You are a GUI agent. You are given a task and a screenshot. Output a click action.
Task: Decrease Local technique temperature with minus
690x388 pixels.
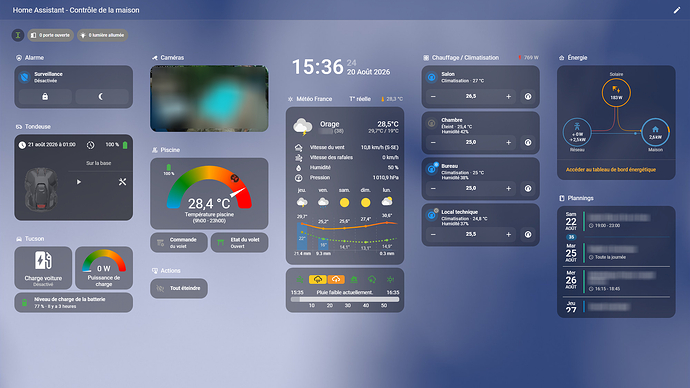(x=433, y=234)
